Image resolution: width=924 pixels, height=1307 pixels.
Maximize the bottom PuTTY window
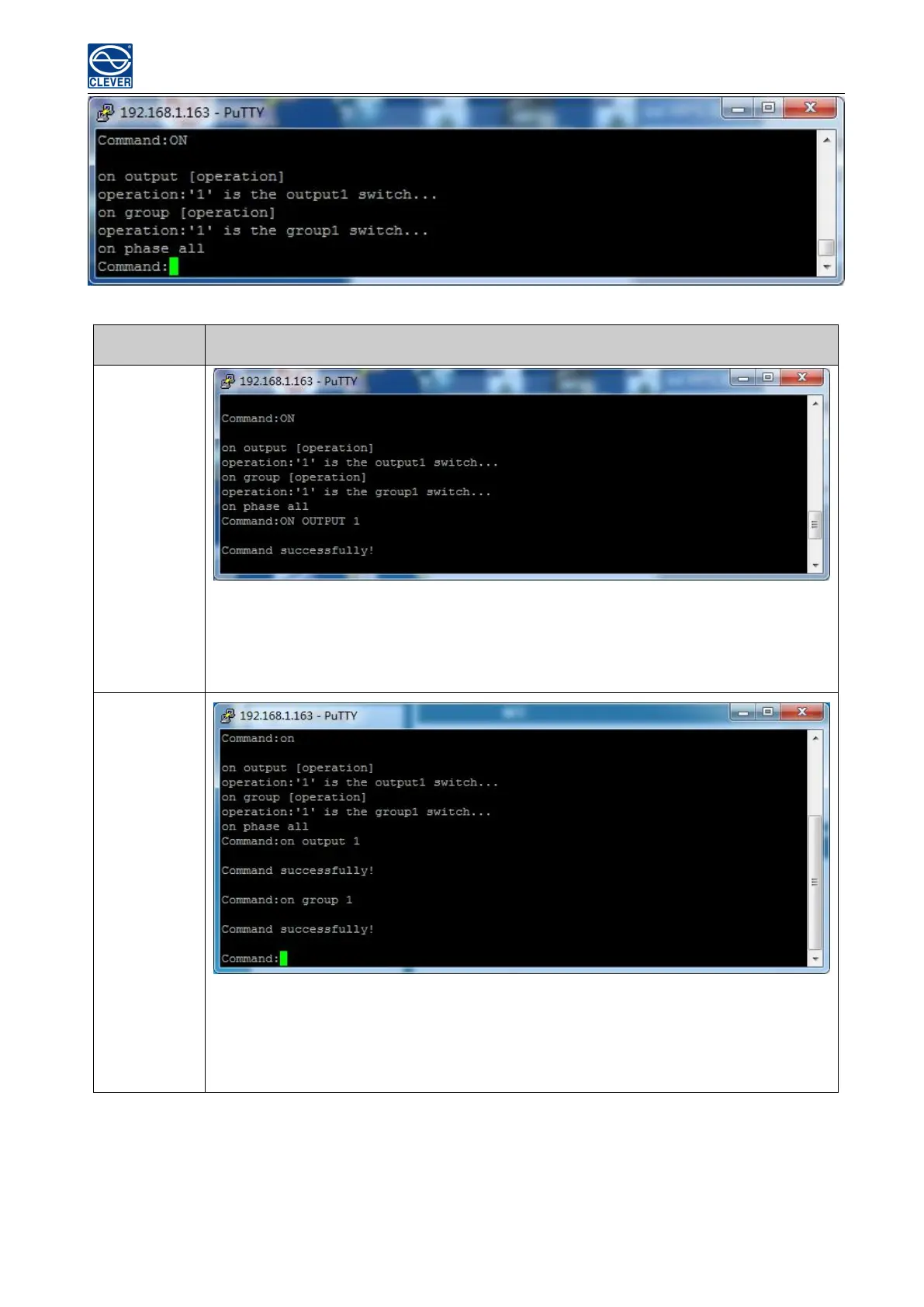pos(767,712)
